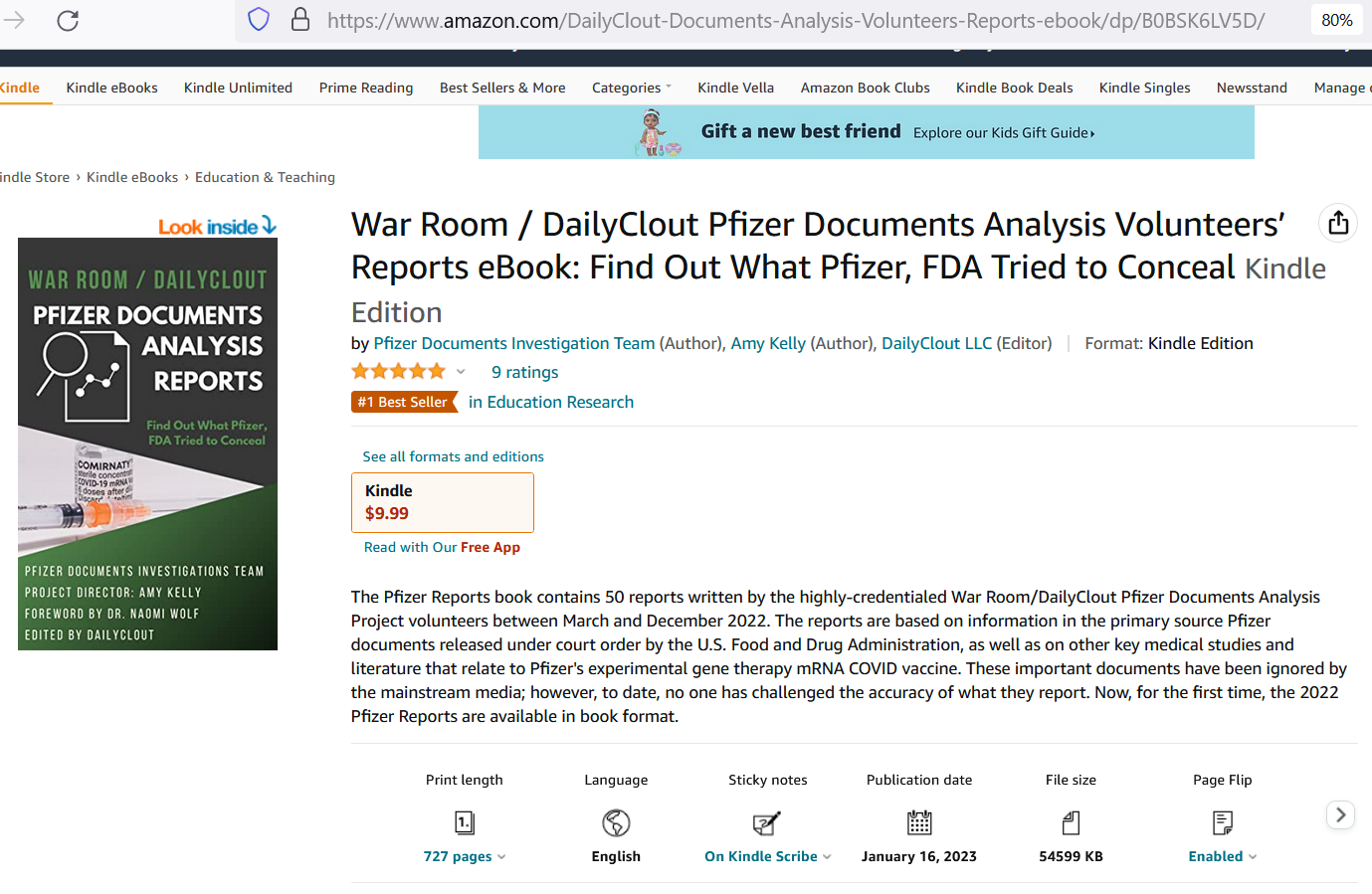Expand the 727 pages details
Screen dimensions: 1372x894
pyautogui.click(x=464, y=856)
